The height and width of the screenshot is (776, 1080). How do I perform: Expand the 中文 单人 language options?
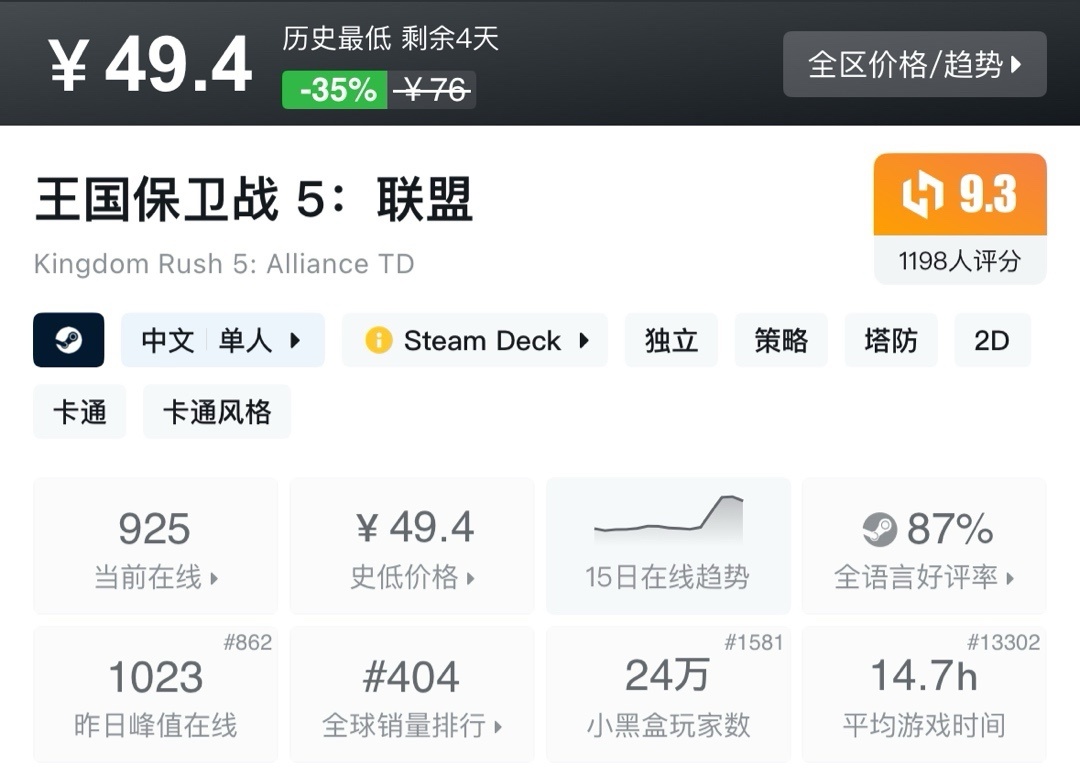[x=222, y=340]
